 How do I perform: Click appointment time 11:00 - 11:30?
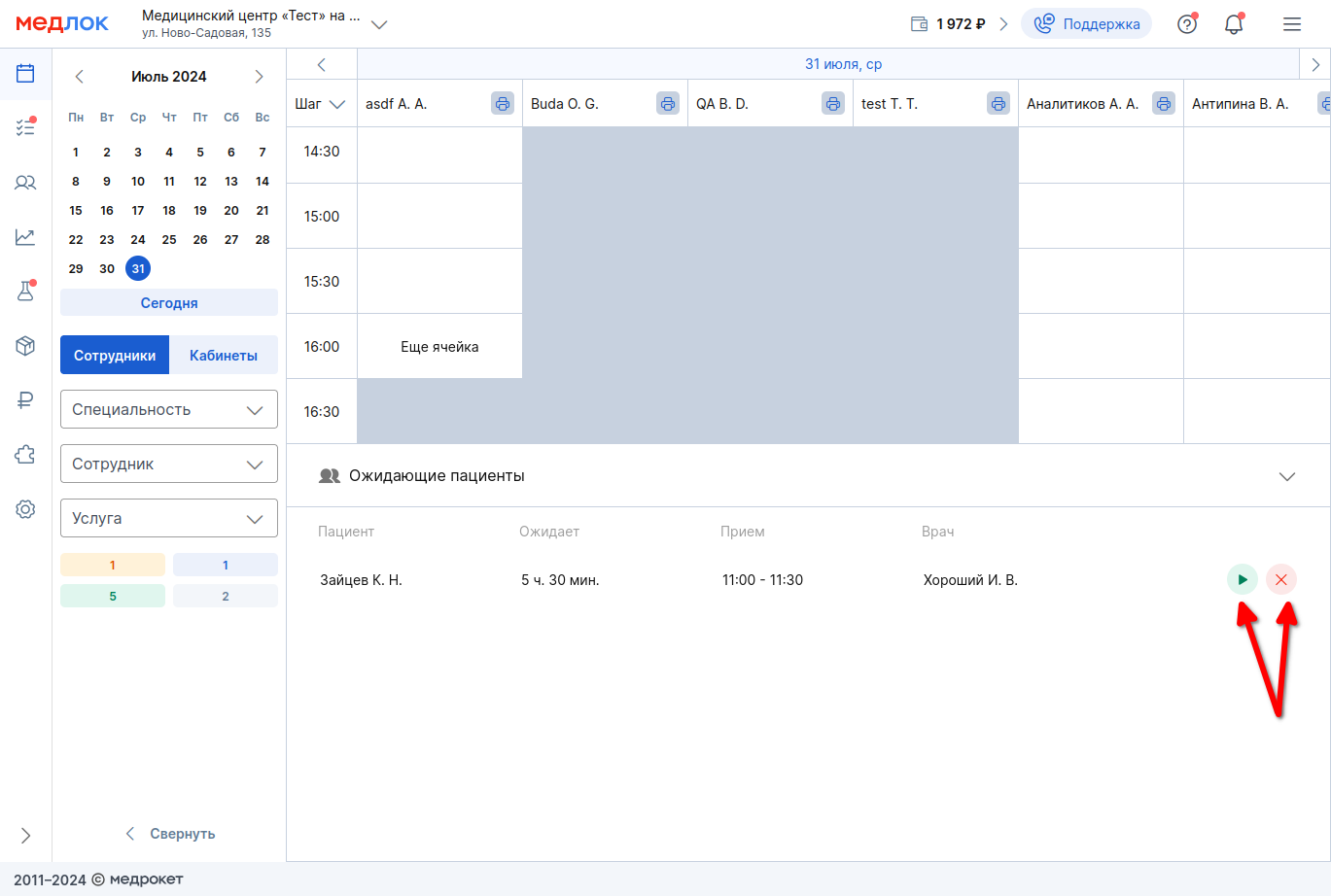click(x=762, y=580)
